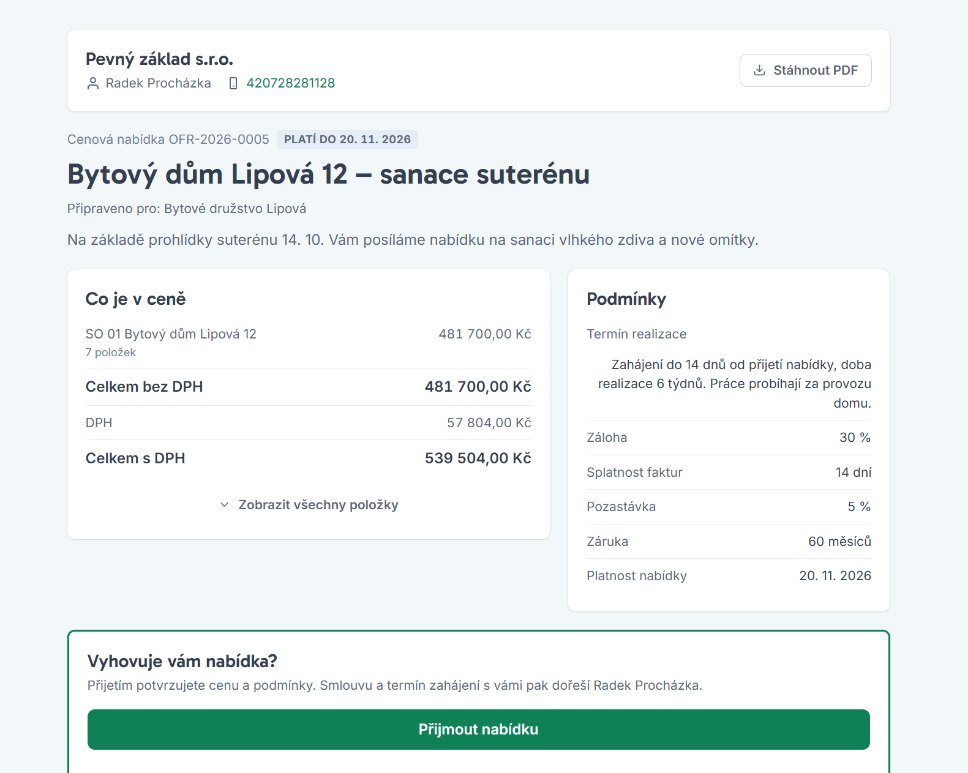Click the Stáhnout PDF button label
The image size is (968, 773).
coord(816,70)
